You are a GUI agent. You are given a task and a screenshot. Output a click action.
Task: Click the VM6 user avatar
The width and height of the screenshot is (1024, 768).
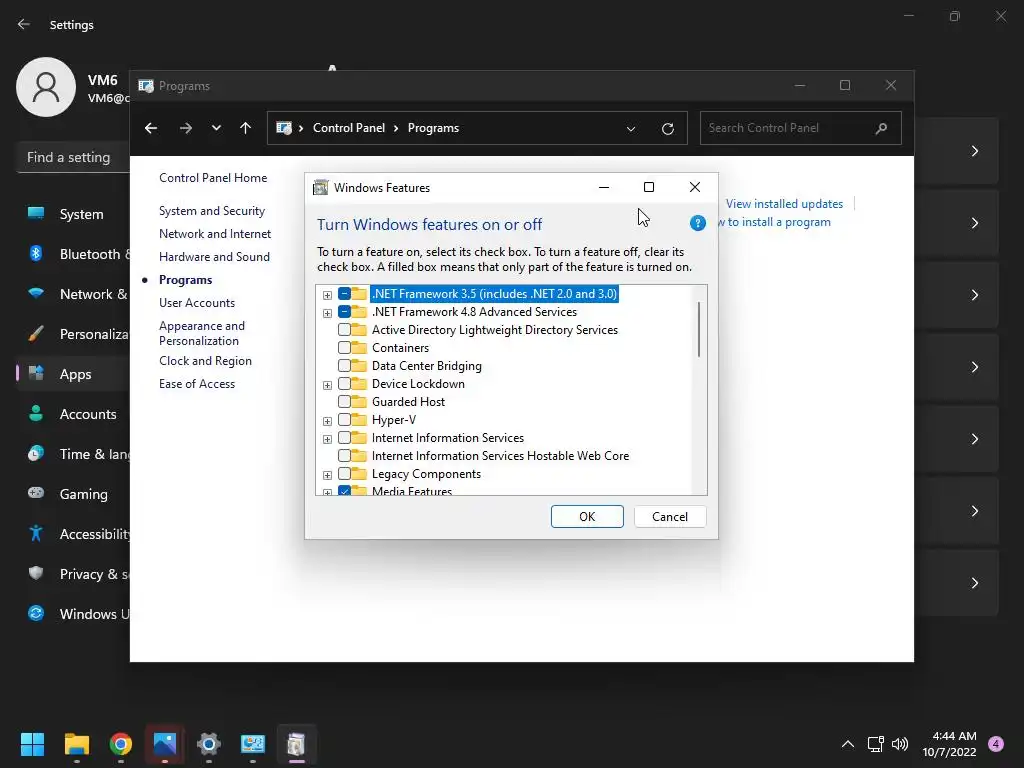point(46,87)
